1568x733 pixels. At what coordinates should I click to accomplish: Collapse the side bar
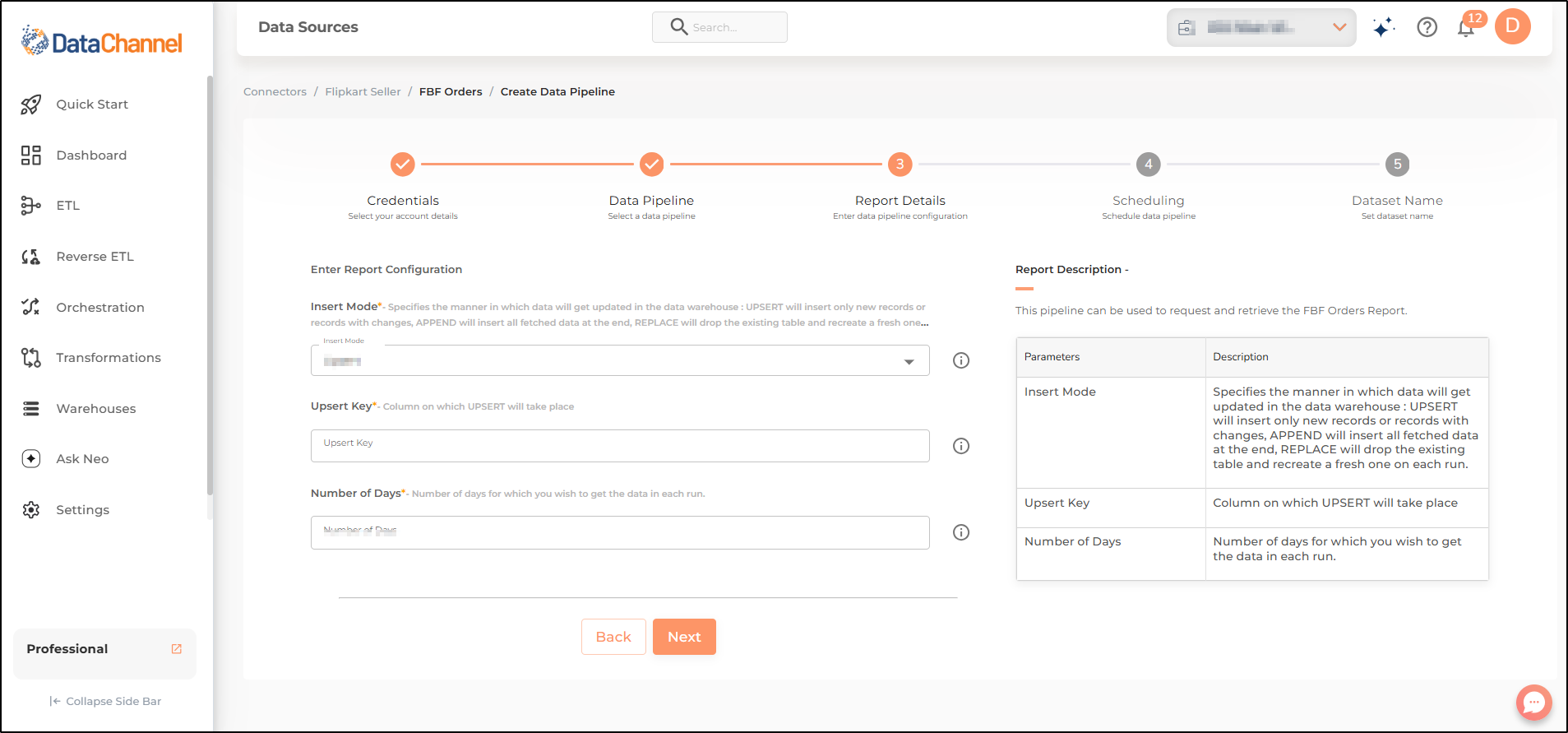point(105,701)
